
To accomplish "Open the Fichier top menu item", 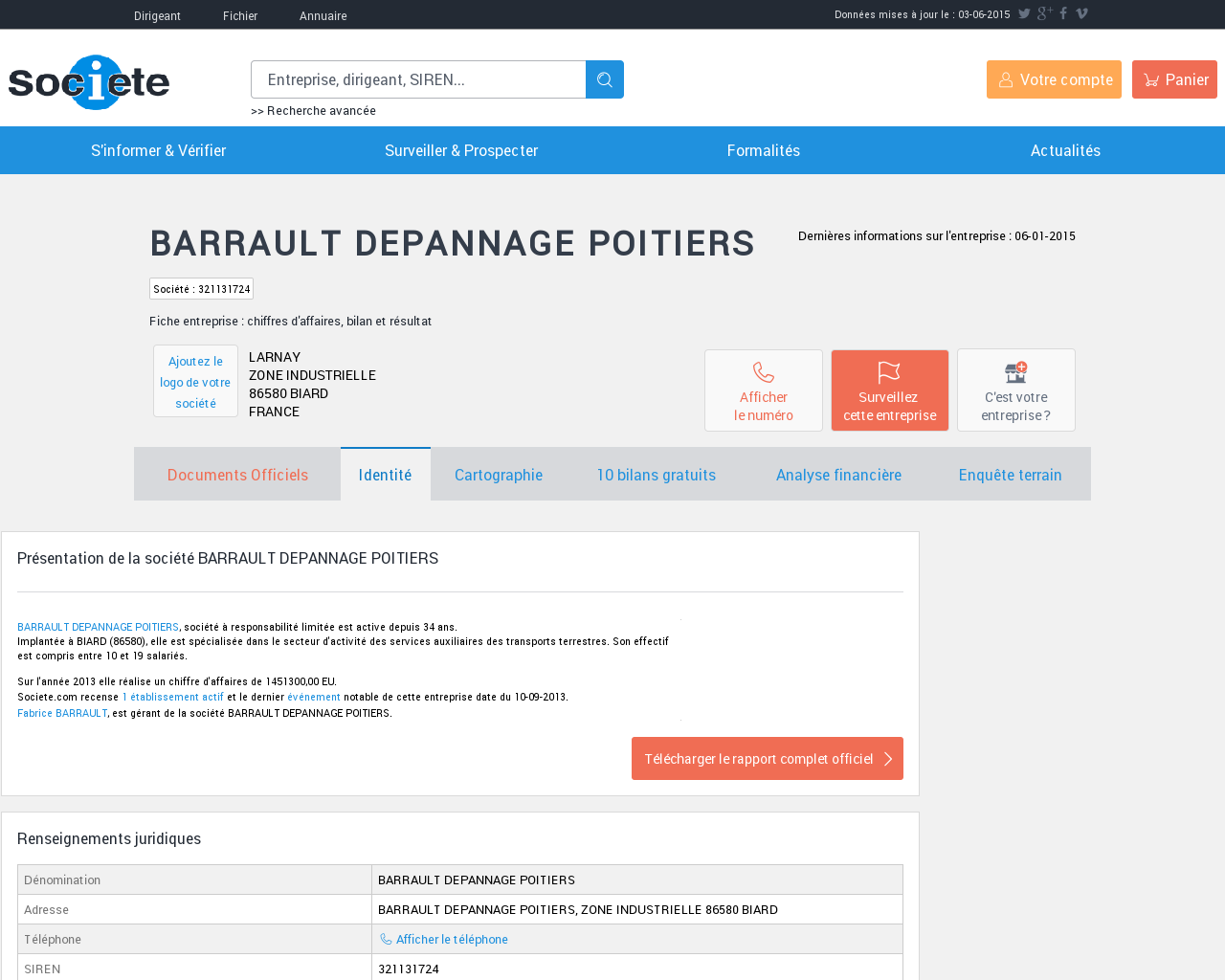I will click(x=240, y=15).
